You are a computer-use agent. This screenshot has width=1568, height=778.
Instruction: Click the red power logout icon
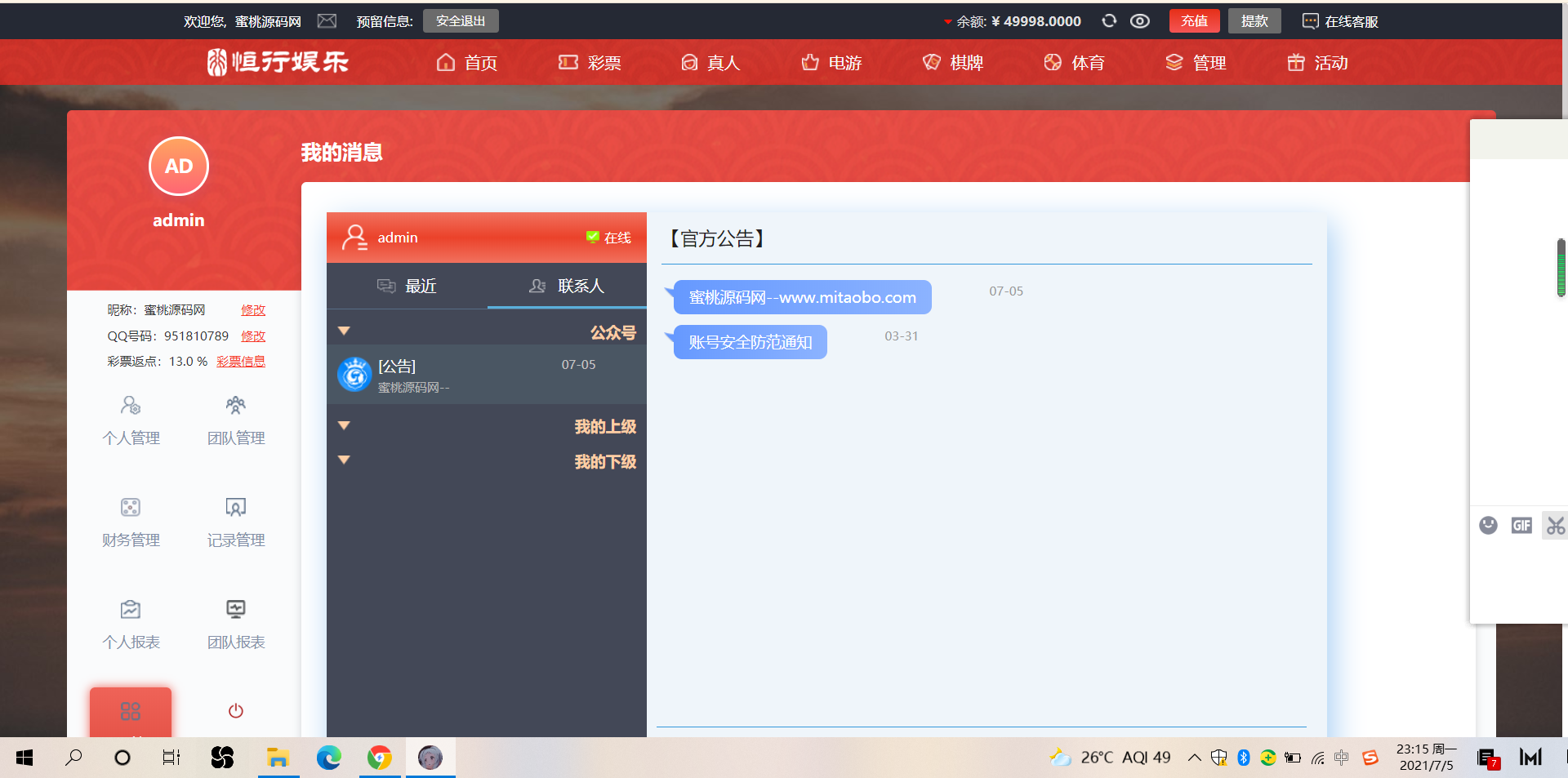tap(235, 711)
